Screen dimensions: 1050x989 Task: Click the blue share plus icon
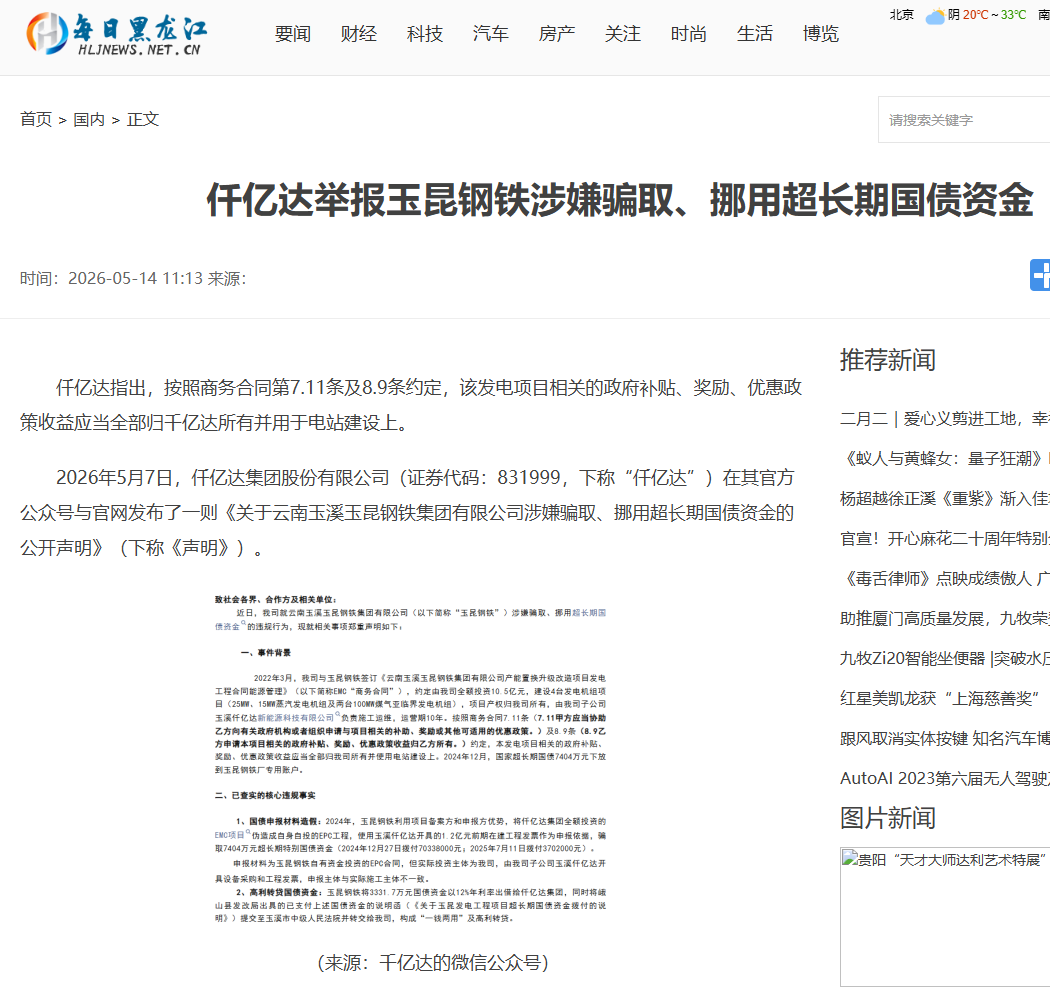click(x=1040, y=275)
